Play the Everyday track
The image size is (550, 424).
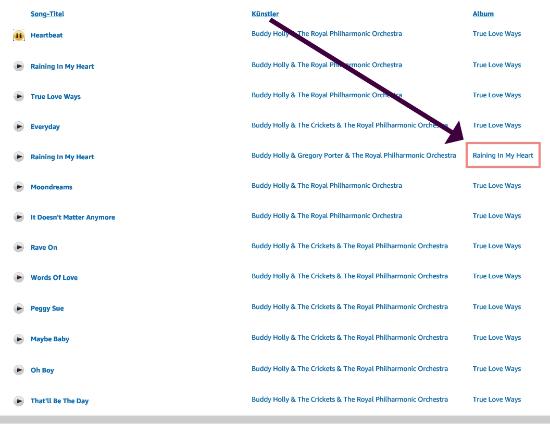coord(19,126)
